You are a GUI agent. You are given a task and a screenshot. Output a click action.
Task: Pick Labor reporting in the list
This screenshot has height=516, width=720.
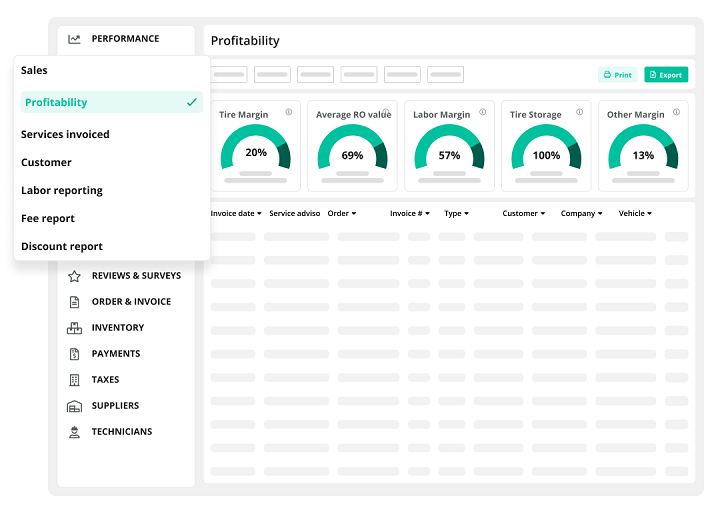pos(62,191)
